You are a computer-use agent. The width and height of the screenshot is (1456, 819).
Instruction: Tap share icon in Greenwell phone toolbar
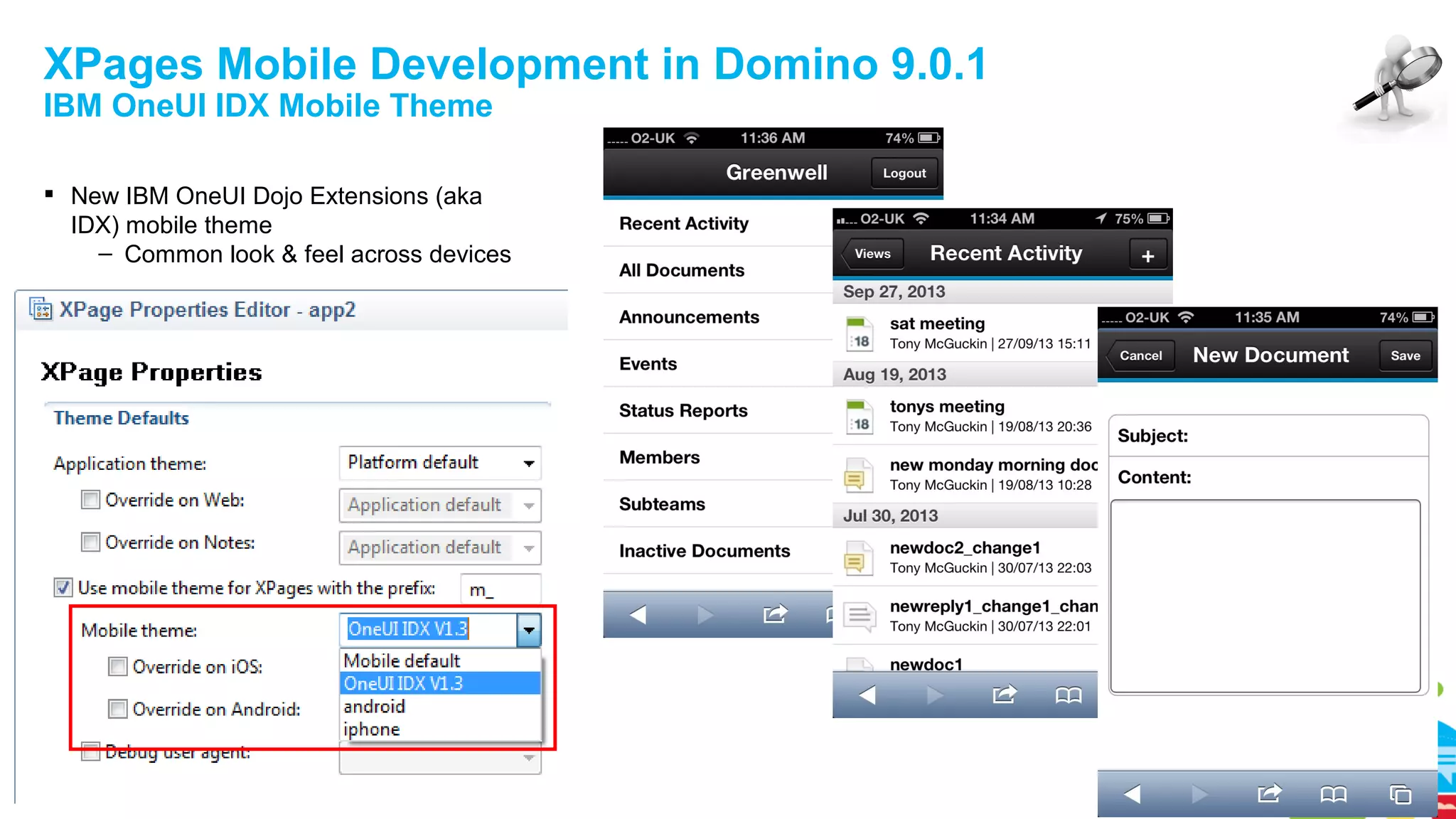[x=776, y=613]
